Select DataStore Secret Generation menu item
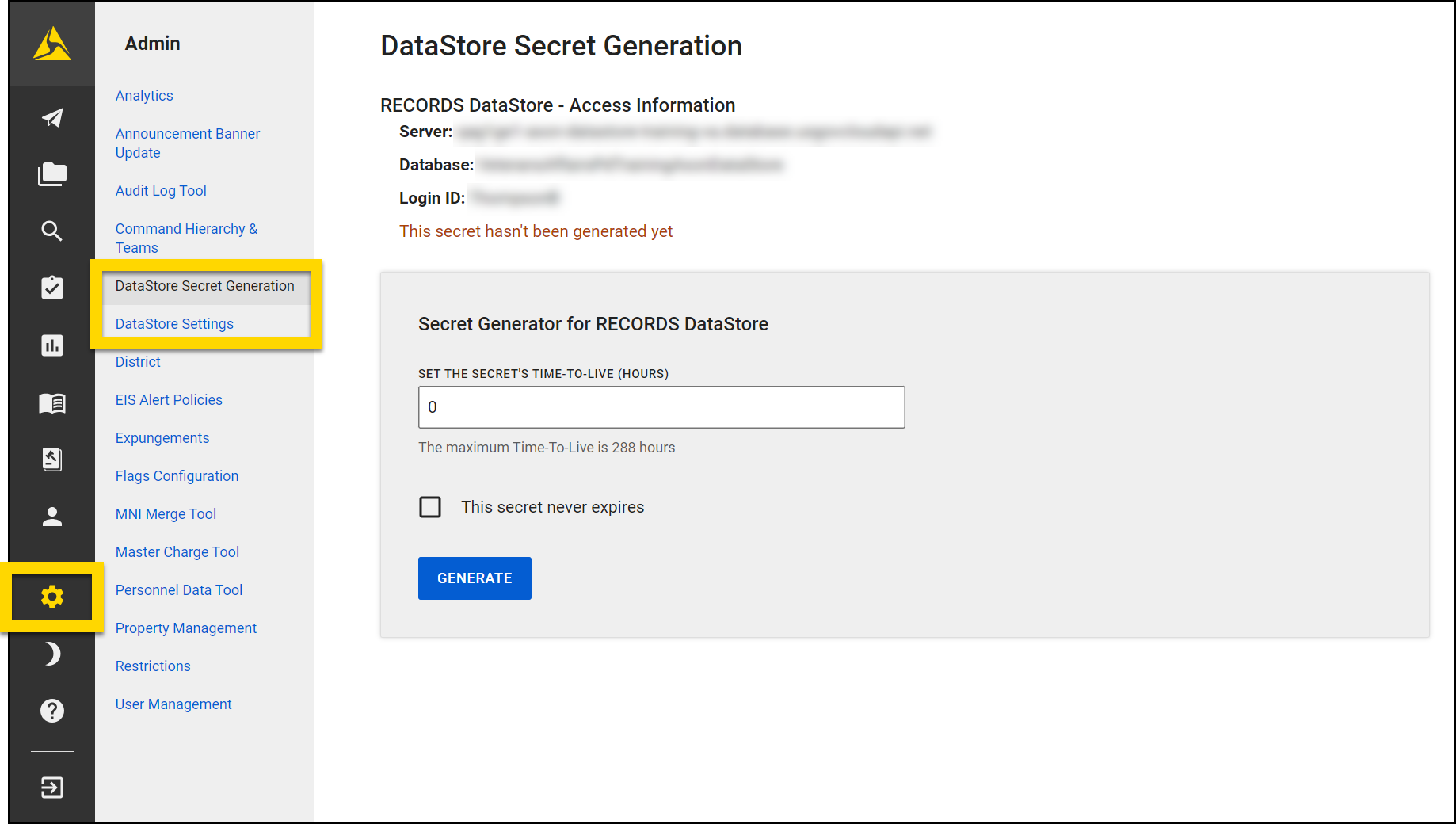The image size is (1456, 824). click(x=204, y=286)
